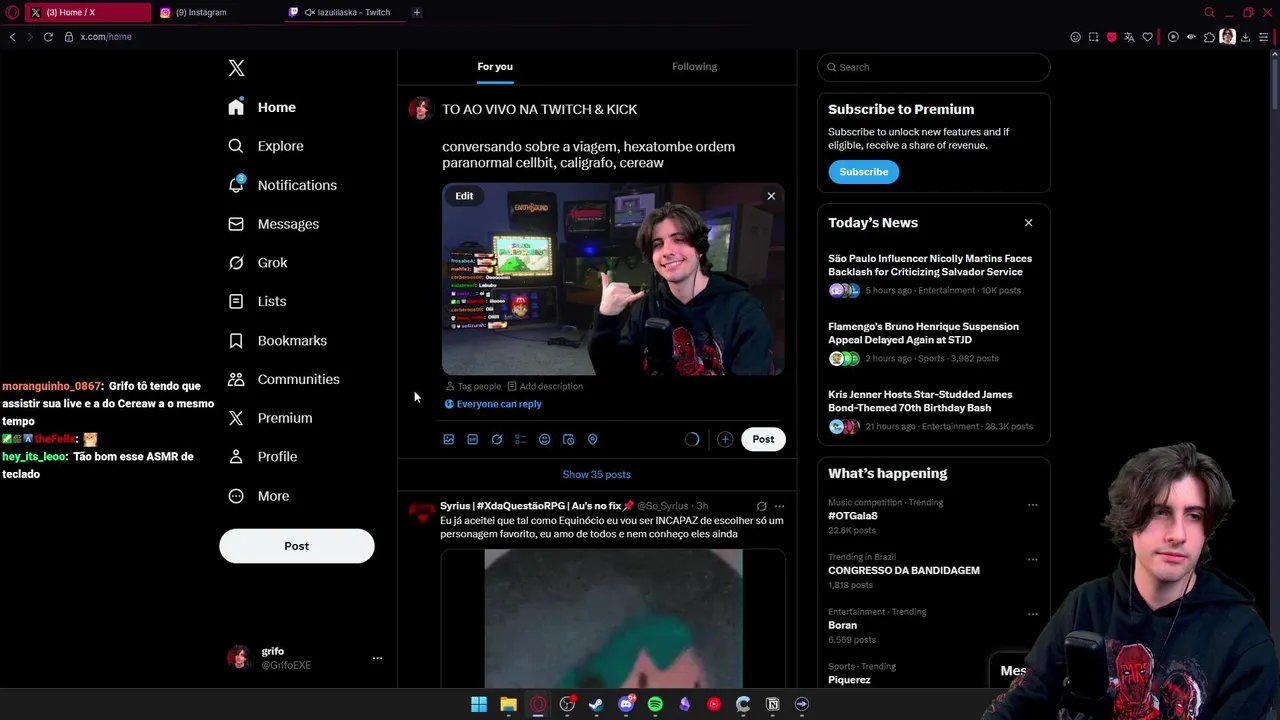Image resolution: width=1280 pixels, height=720 pixels.
Task: Open the Everyone can reply selector
Action: pos(493,404)
